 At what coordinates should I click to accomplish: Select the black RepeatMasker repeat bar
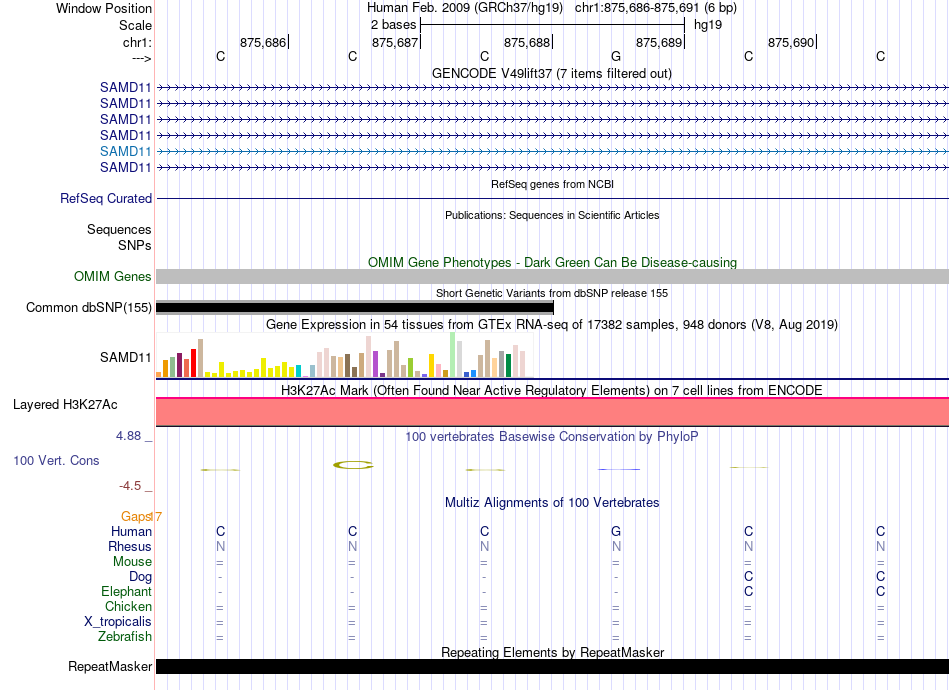coord(552,666)
